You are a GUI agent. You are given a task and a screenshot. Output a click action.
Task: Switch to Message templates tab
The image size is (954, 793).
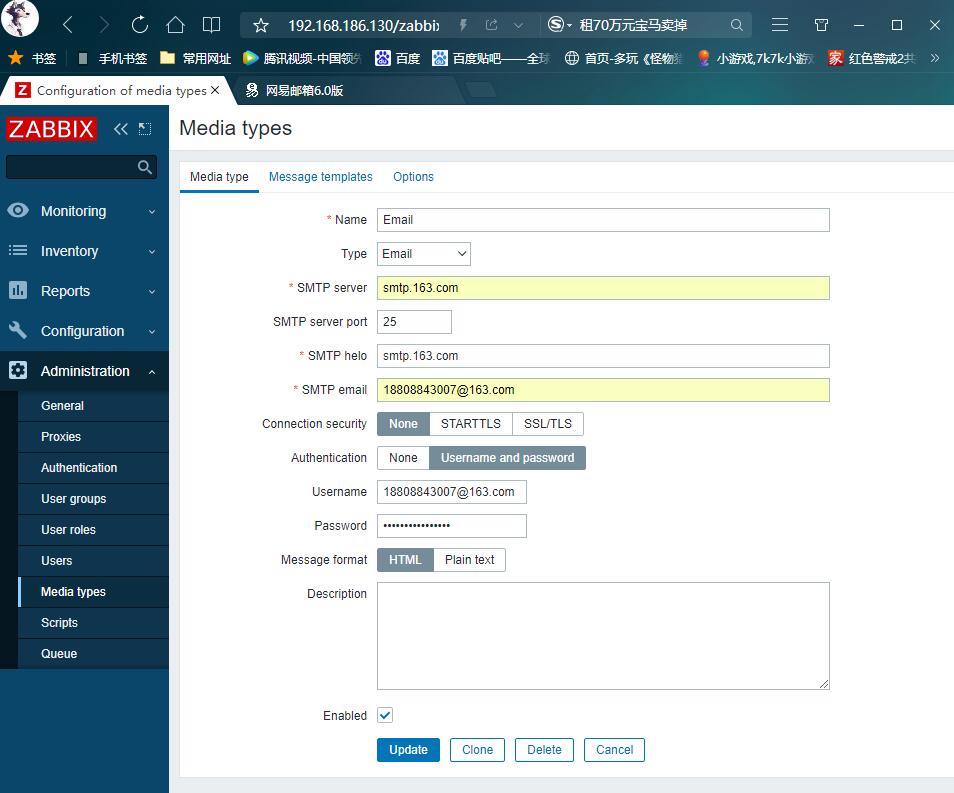(321, 176)
